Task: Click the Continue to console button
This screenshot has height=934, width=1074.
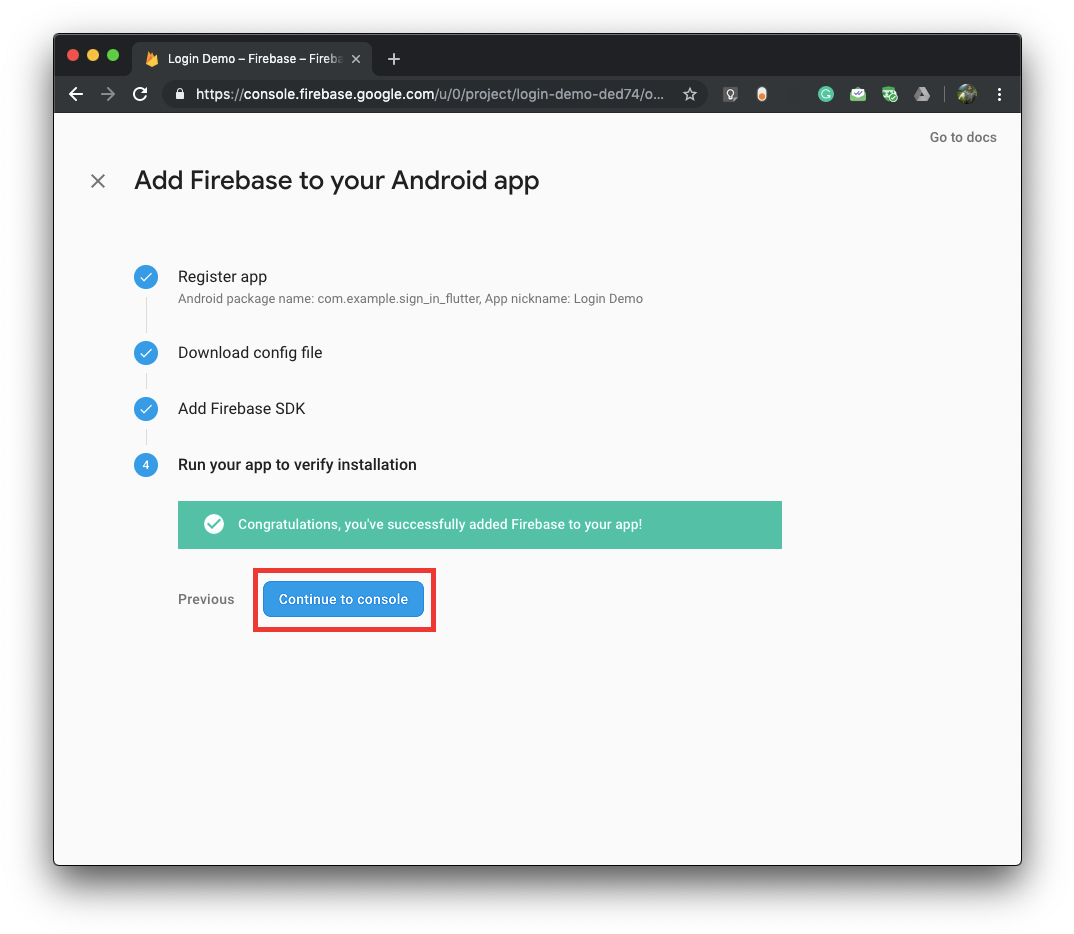Action: click(343, 599)
